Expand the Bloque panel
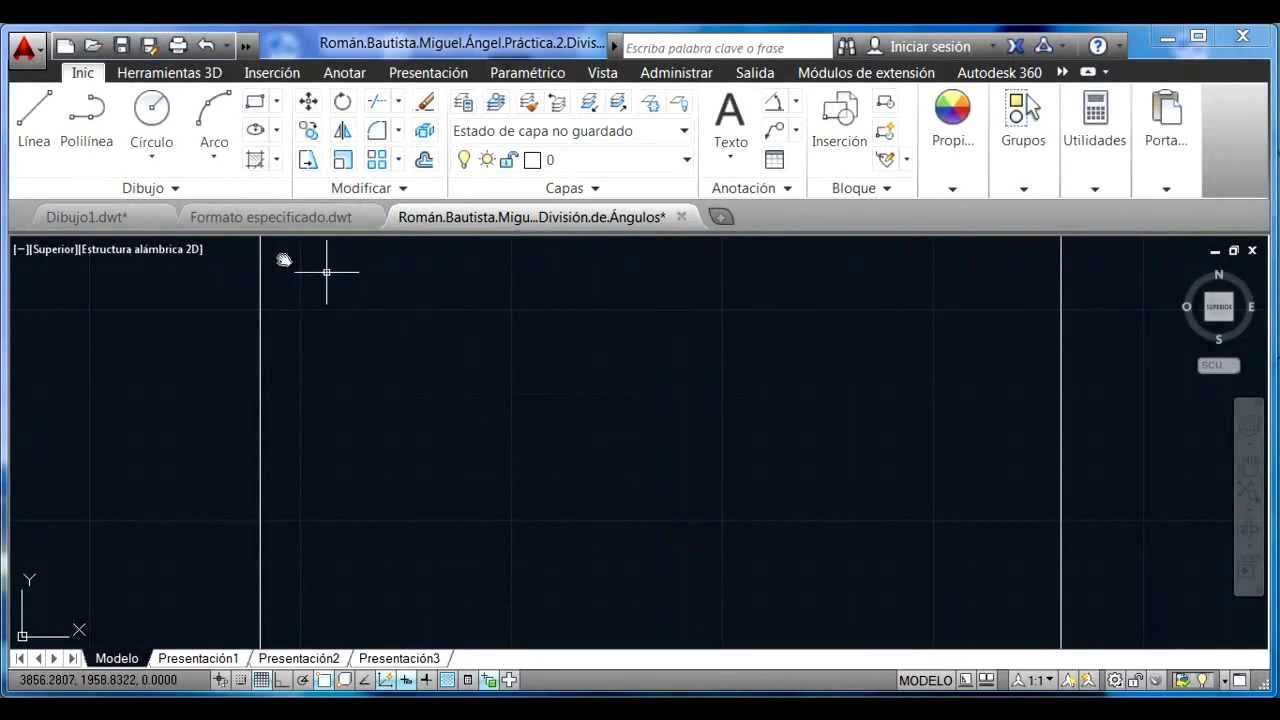 click(861, 188)
